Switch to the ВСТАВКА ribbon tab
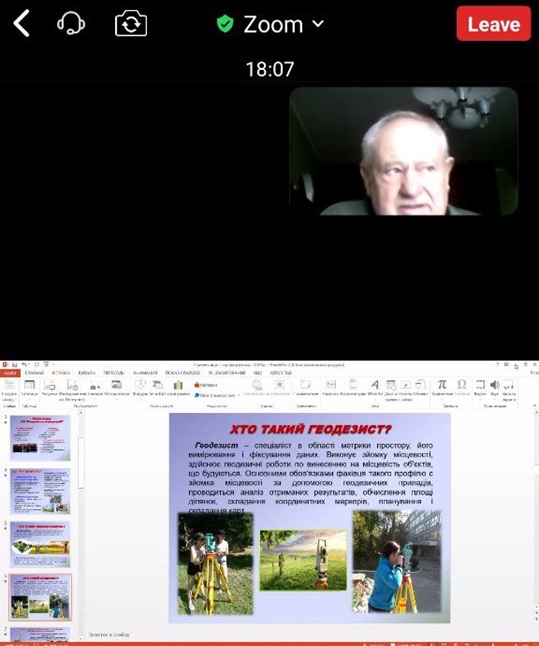539x646 pixels. click(61, 373)
